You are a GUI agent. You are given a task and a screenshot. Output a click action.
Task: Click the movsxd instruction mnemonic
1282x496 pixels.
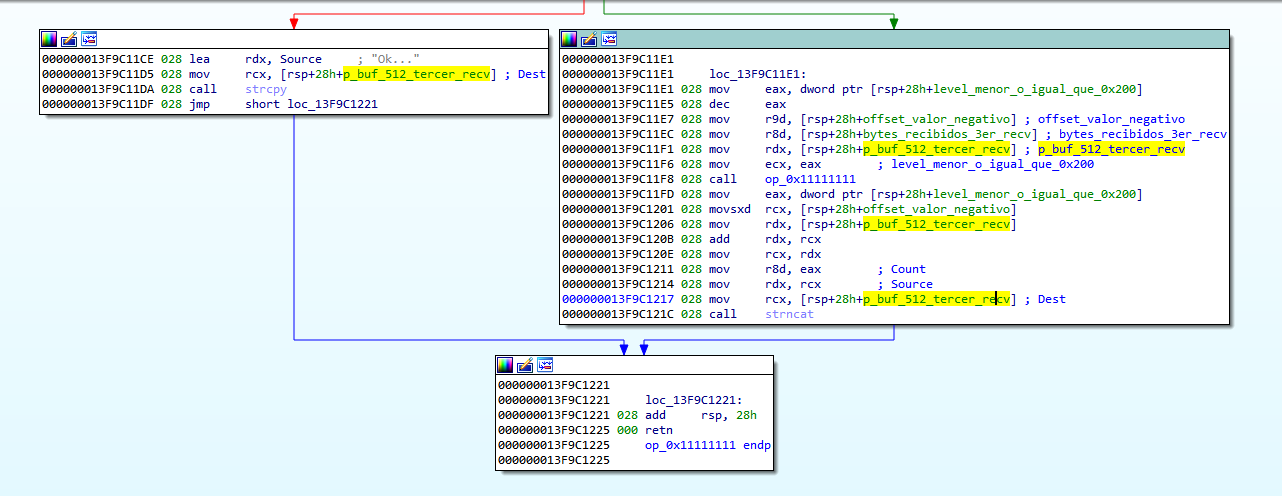tap(730, 209)
